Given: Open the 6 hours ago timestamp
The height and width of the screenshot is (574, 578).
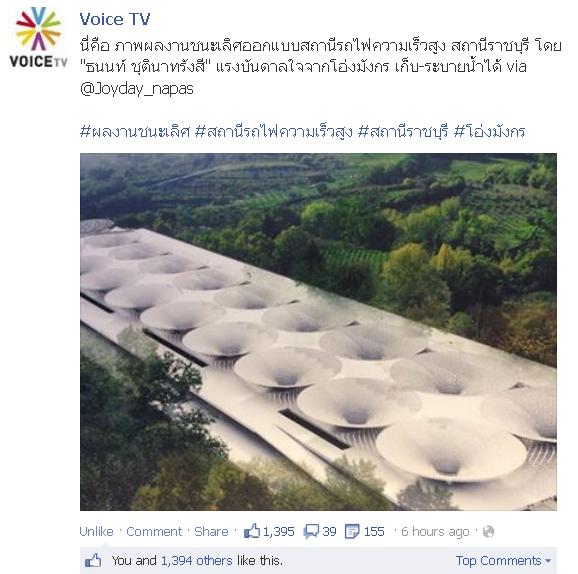Looking at the screenshot, I should [x=435, y=531].
